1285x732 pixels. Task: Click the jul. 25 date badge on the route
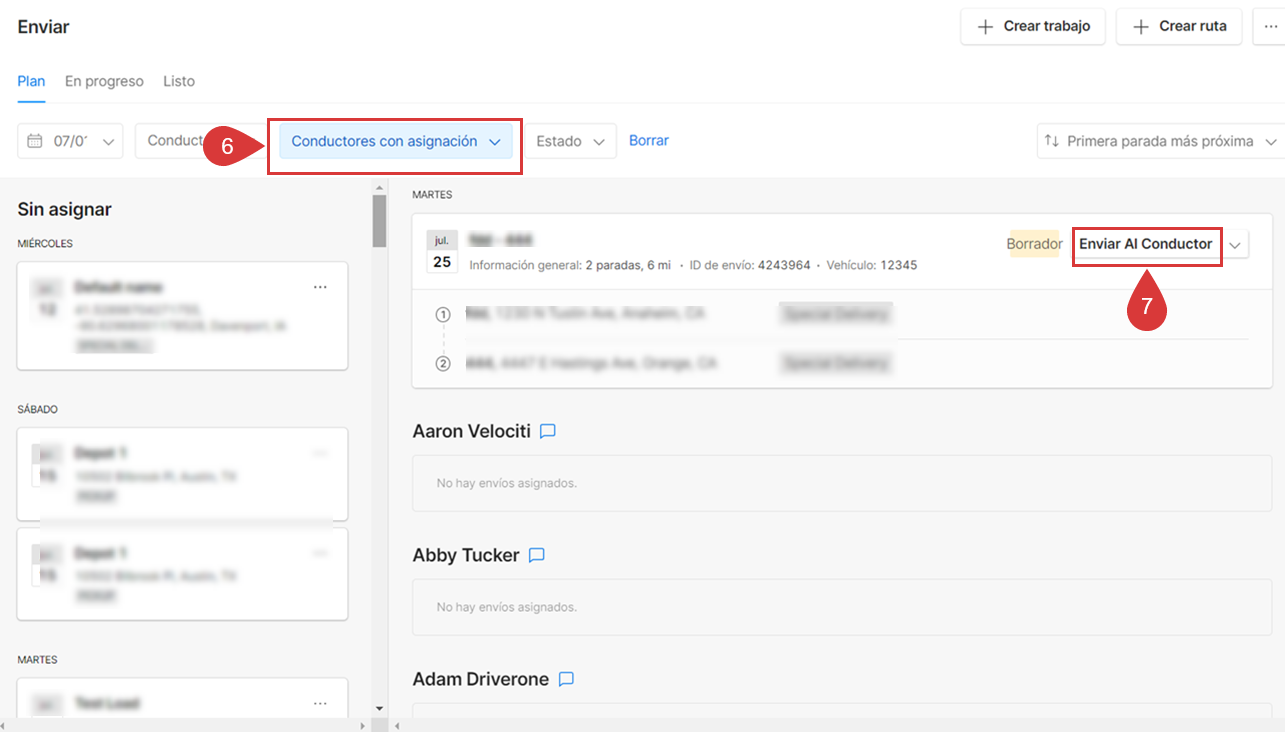(442, 252)
